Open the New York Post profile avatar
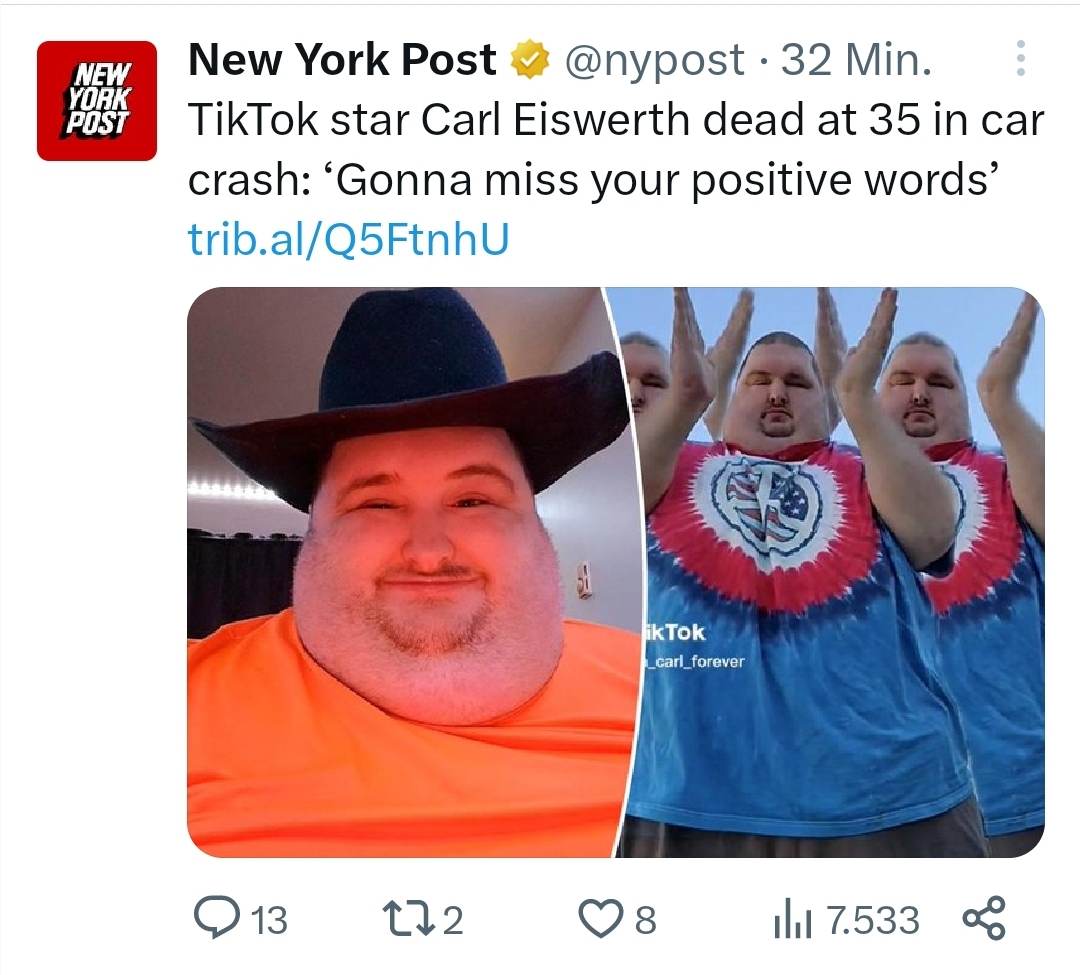1080x975 pixels. 97,101
